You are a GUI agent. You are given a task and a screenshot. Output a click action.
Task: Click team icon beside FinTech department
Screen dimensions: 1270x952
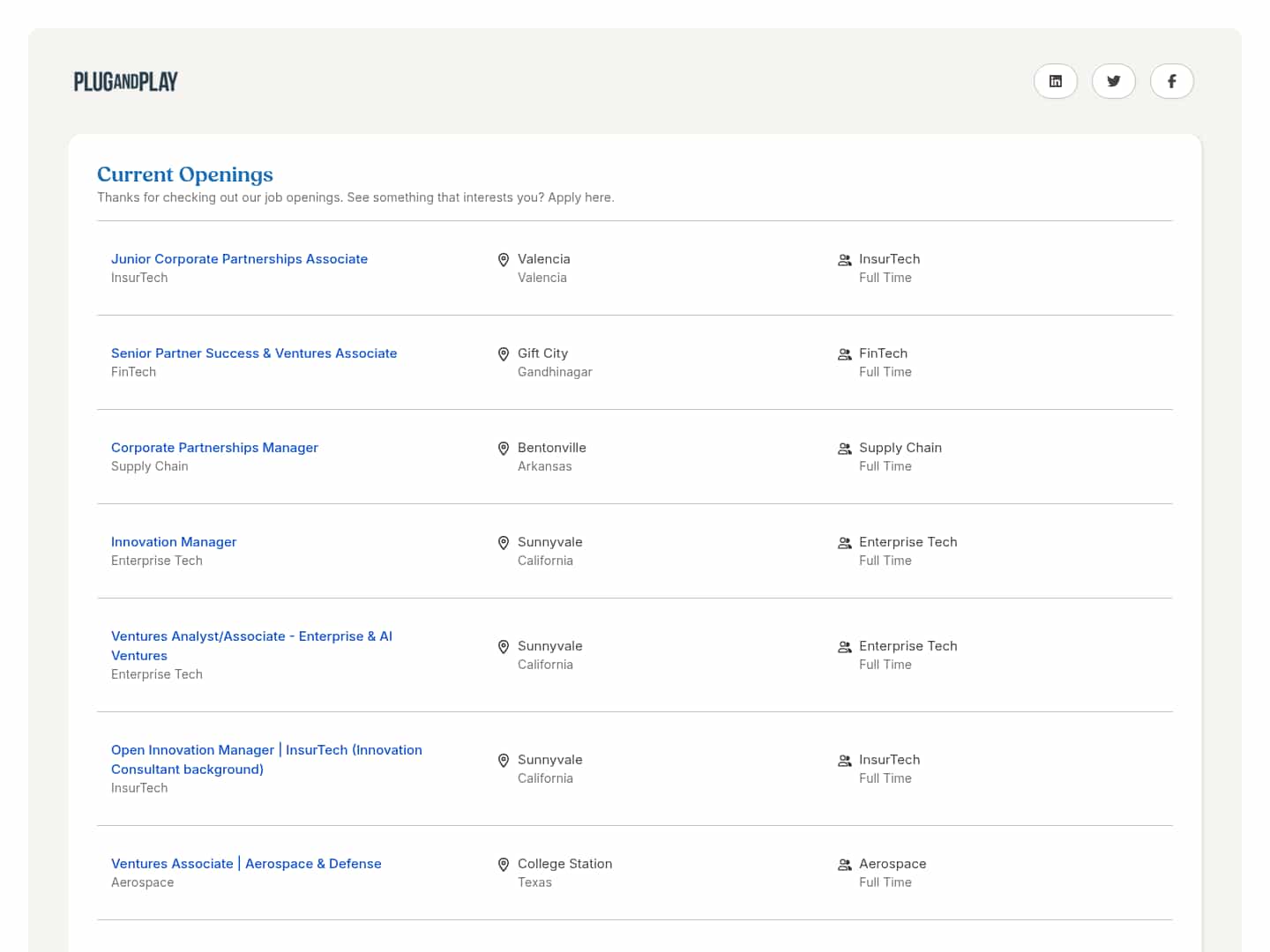click(844, 354)
